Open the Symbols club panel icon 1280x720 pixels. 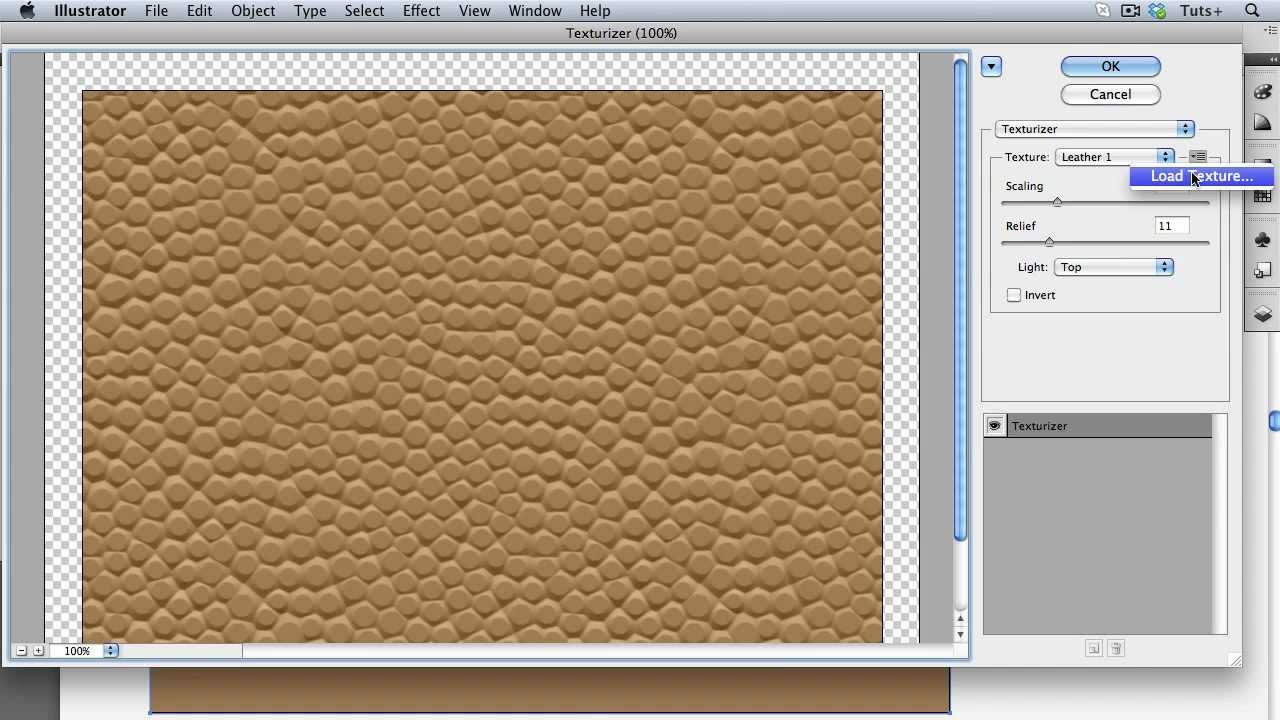pyautogui.click(x=1263, y=240)
